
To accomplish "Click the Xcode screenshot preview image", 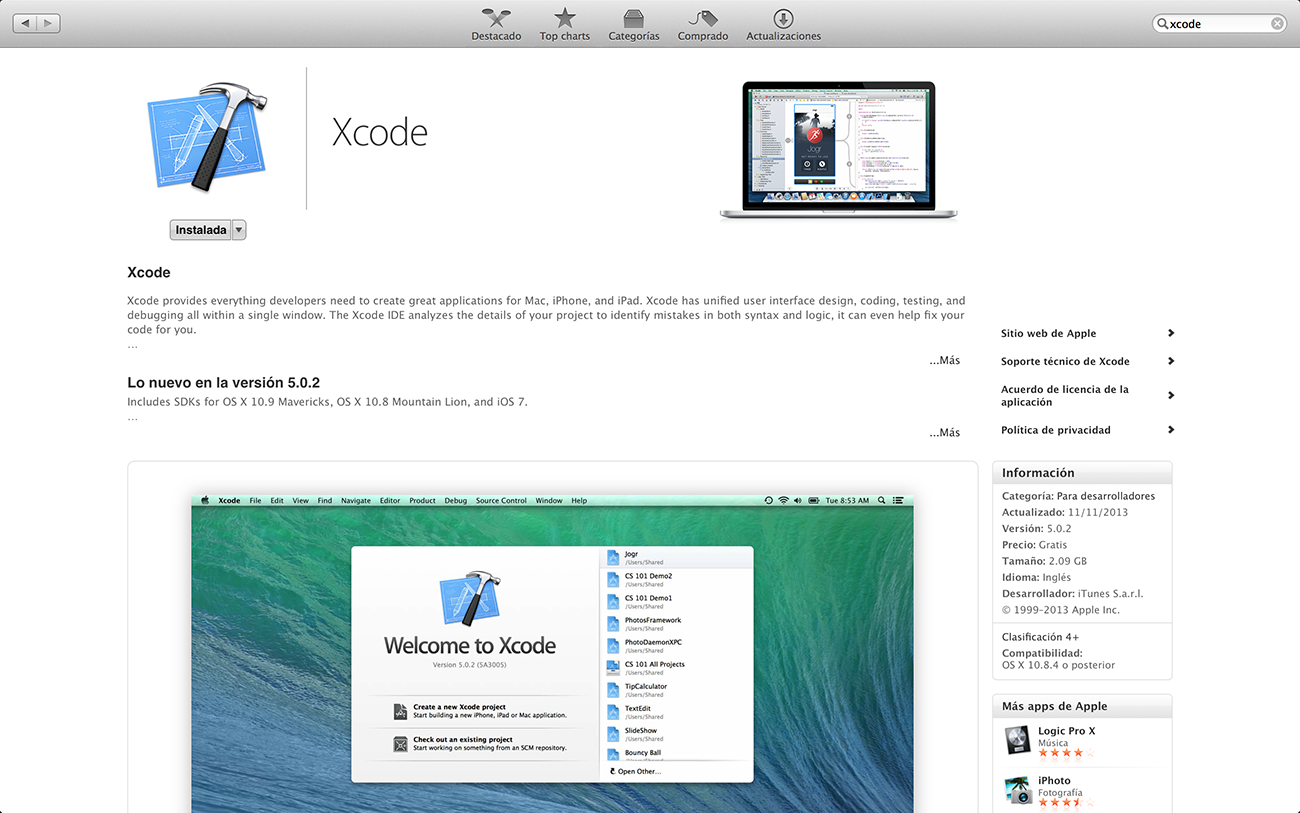I will tap(552, 650).
